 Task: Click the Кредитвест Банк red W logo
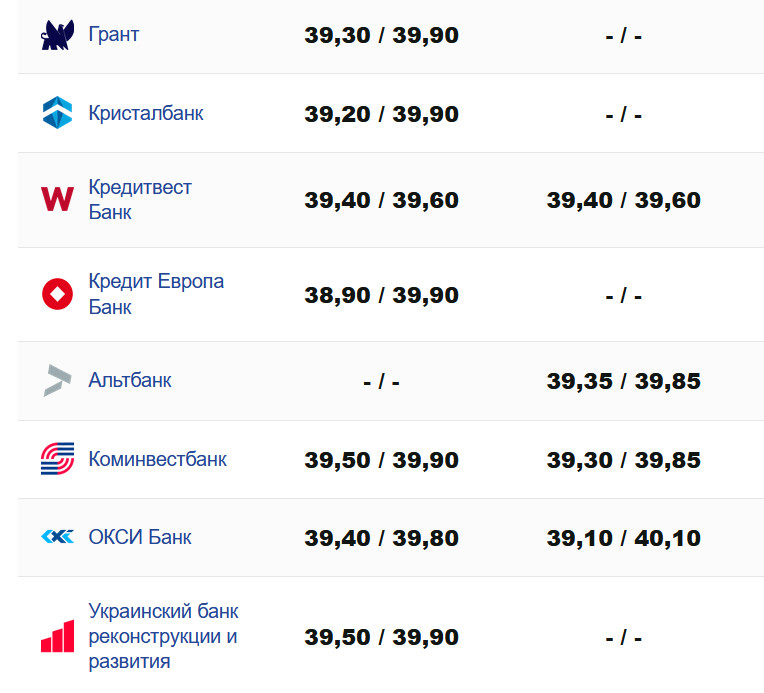tap(57, 199)
